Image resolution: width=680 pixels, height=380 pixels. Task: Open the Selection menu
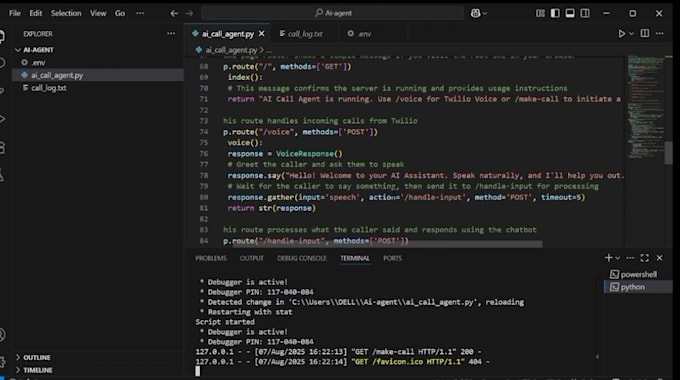[66, 13]
